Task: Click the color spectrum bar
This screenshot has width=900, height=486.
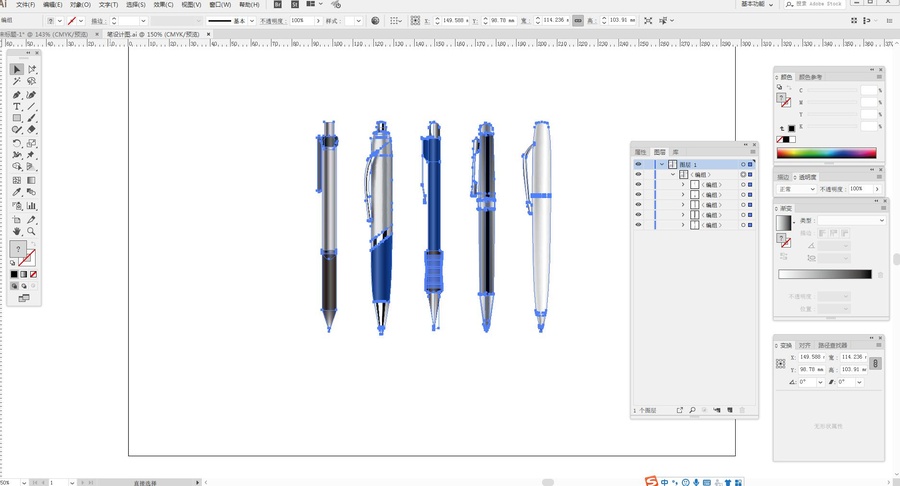Action: point(827,153)
